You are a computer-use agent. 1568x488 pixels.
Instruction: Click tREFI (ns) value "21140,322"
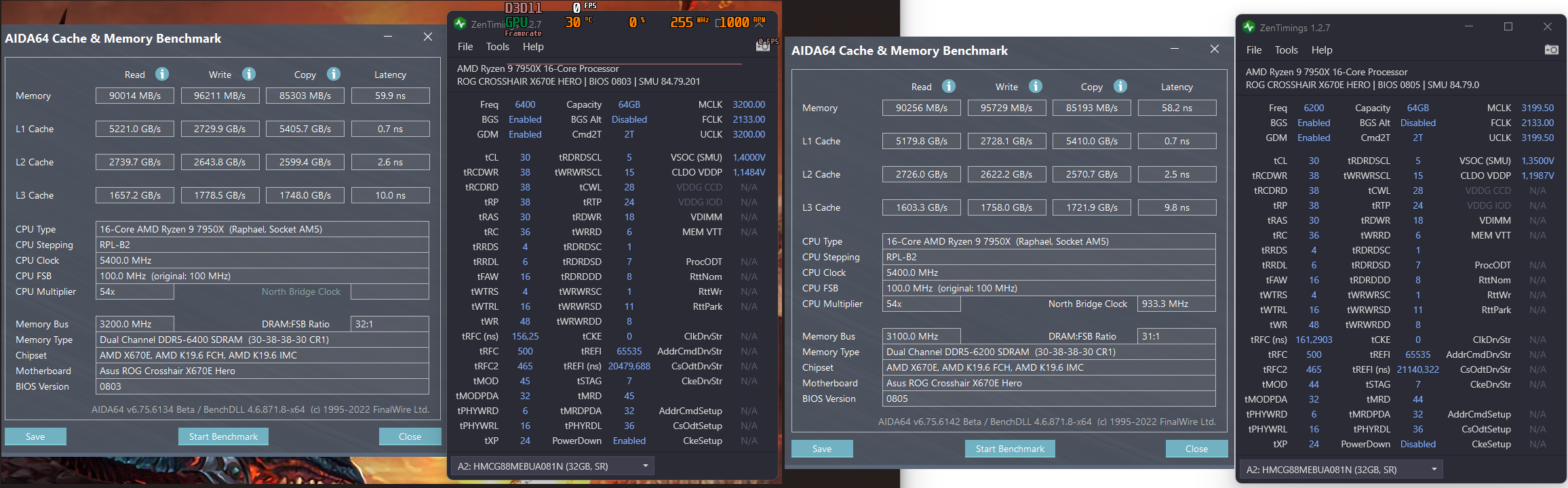pos(1417,369)
